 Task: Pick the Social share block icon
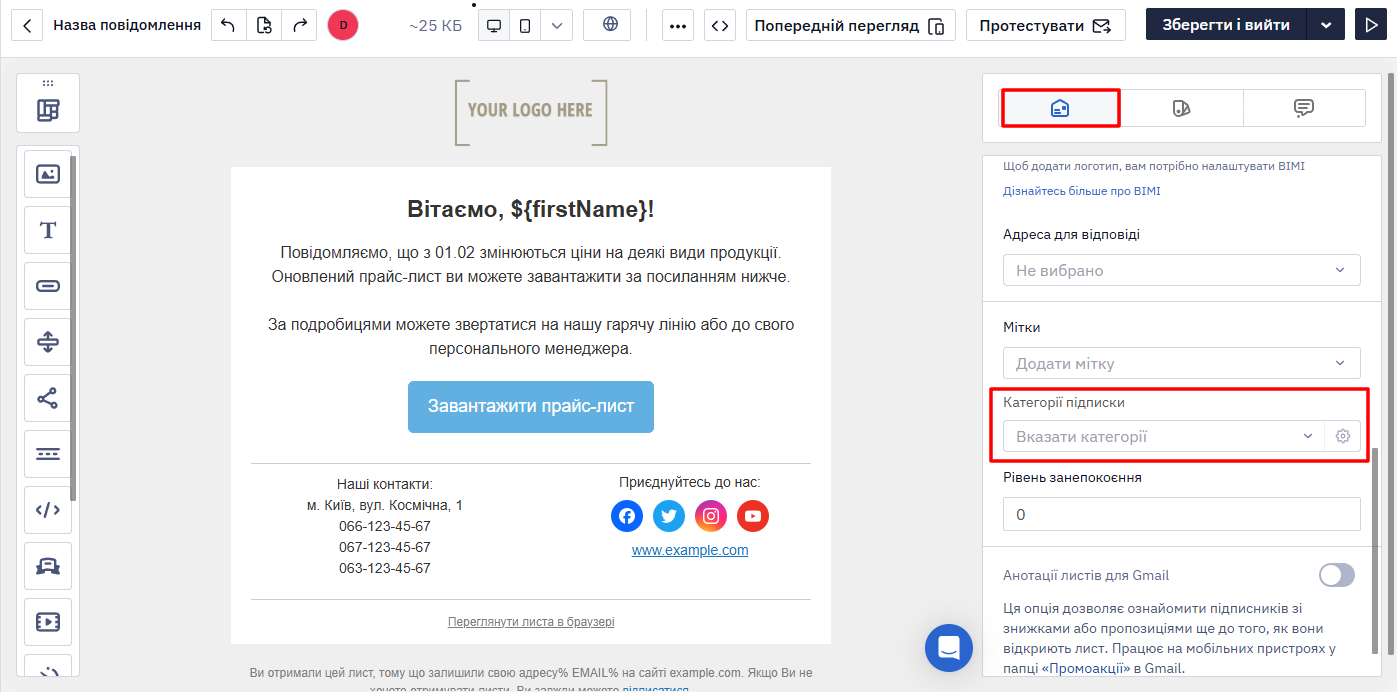tap(48, 398)
